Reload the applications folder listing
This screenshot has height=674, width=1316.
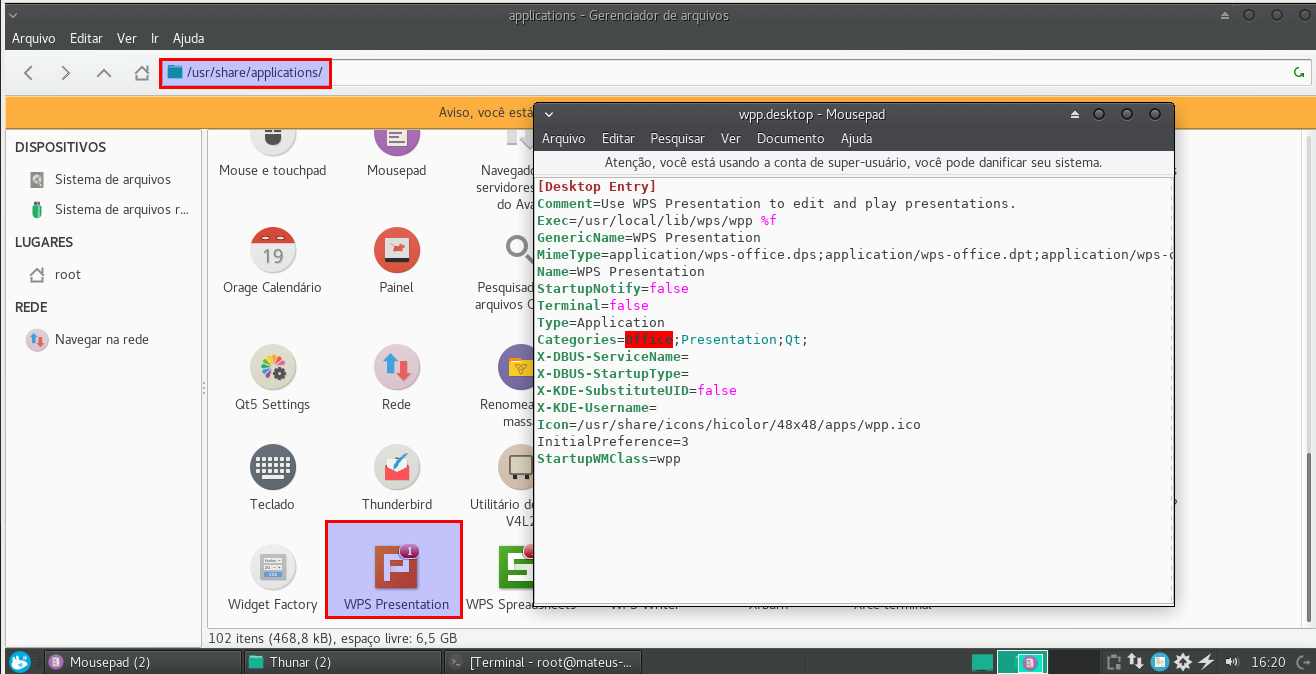pos(1298,73)
